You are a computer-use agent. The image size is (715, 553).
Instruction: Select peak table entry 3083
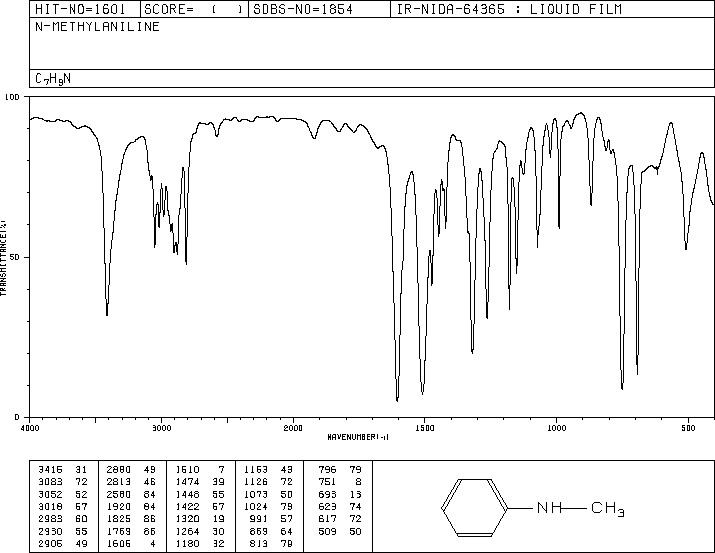click(51, 482)
